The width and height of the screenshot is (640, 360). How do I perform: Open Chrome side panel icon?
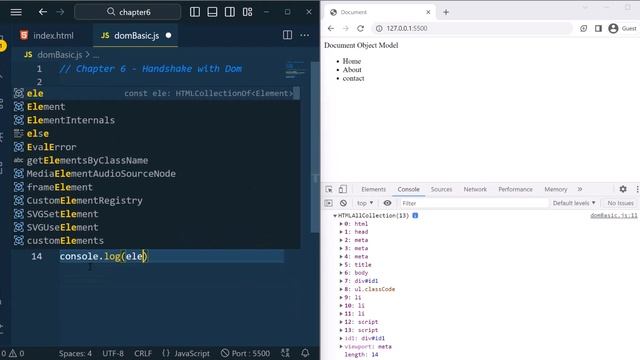(x=598, y=28)
